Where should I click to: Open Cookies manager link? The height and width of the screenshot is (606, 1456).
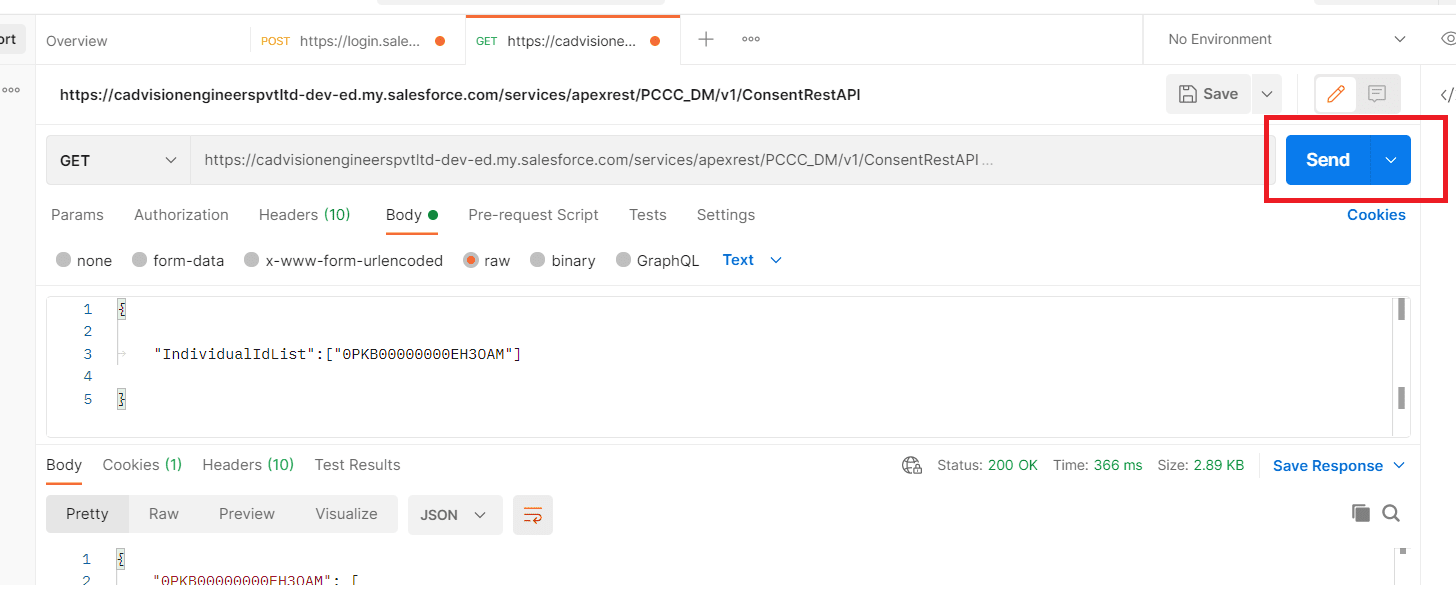click(1376, 214)
